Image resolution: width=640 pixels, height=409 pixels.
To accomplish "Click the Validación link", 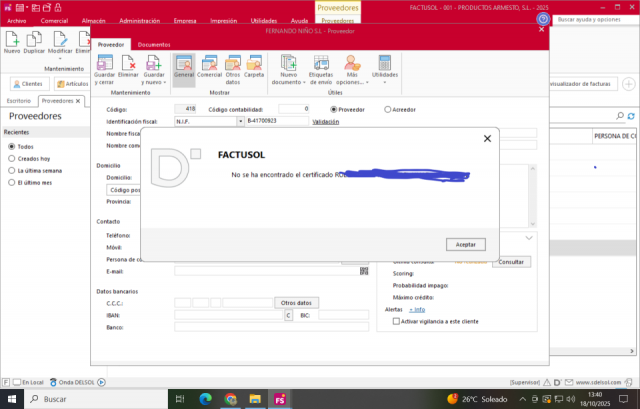I will 326,122.
